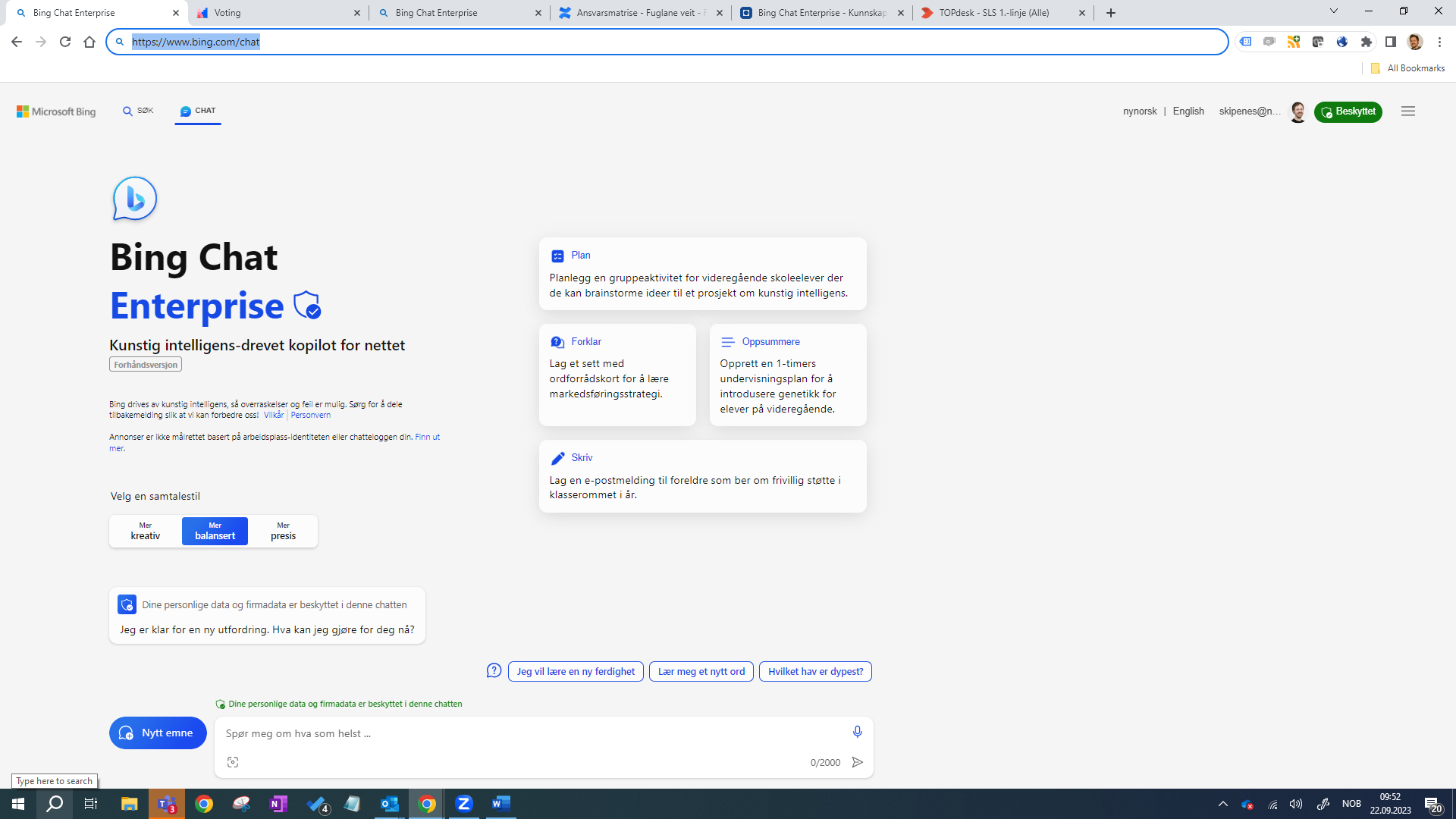
Task: Select the Mer presis conversation style
Action: [x=284, y=531]
